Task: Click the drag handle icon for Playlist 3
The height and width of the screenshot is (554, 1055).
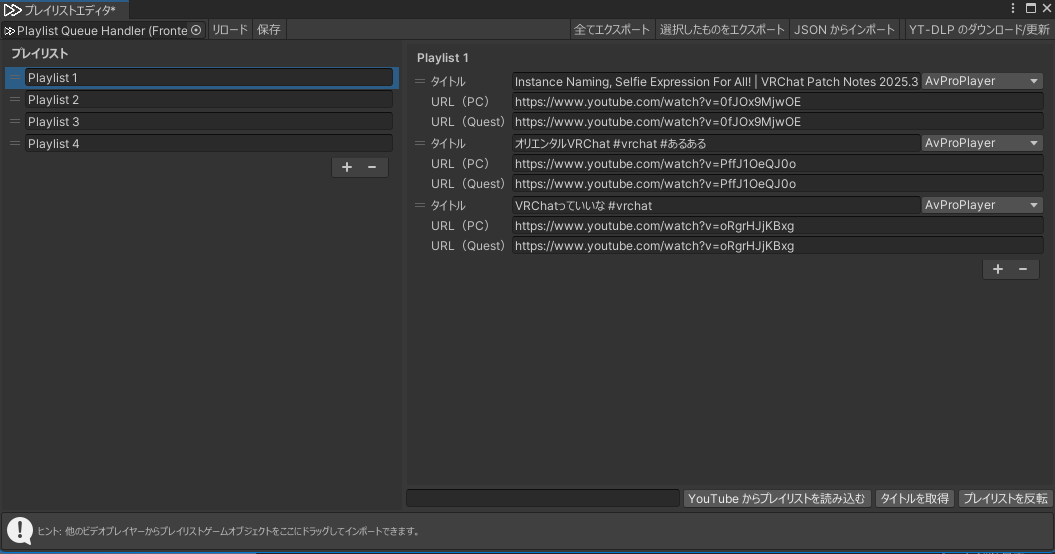Action: 15,121
